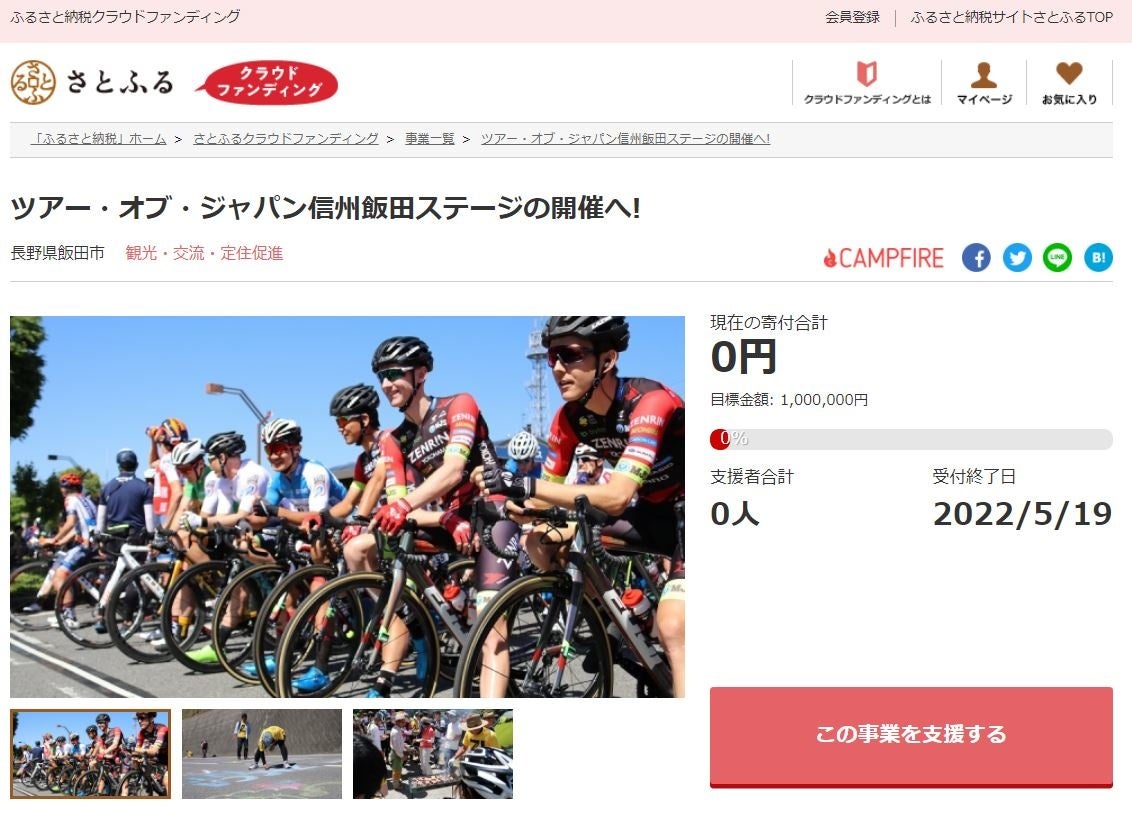
Task: Click この事業を支援する button
Action: 911,736
